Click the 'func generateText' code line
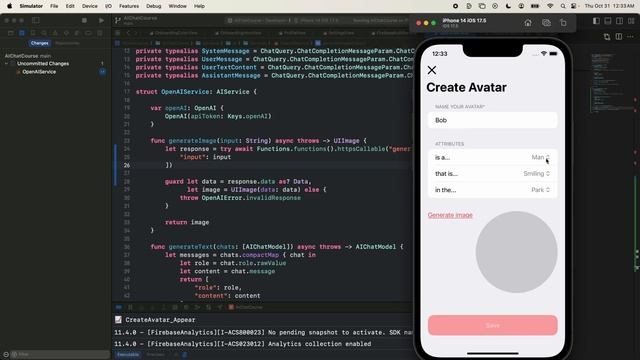 pyautogui.click(x=277, y=247)
